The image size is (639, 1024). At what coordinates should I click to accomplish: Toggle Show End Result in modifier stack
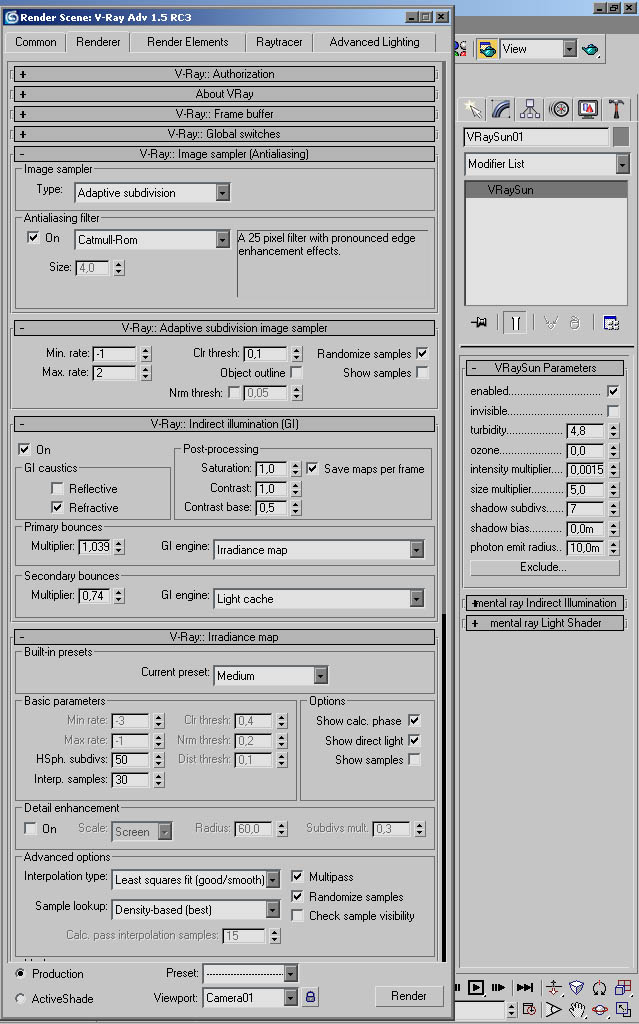(516, 323)
